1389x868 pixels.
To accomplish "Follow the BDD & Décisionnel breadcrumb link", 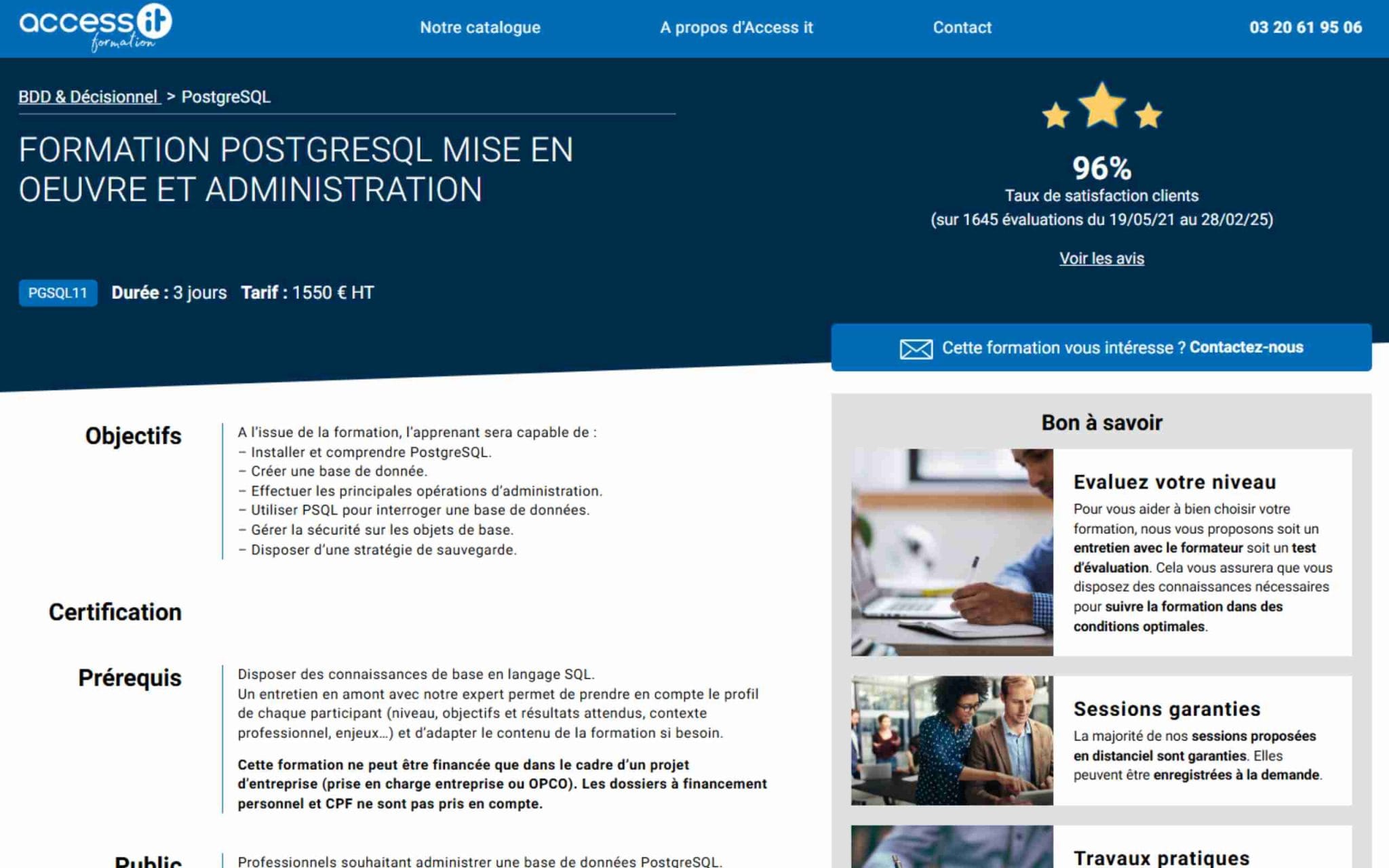I will tap(88, 97).
